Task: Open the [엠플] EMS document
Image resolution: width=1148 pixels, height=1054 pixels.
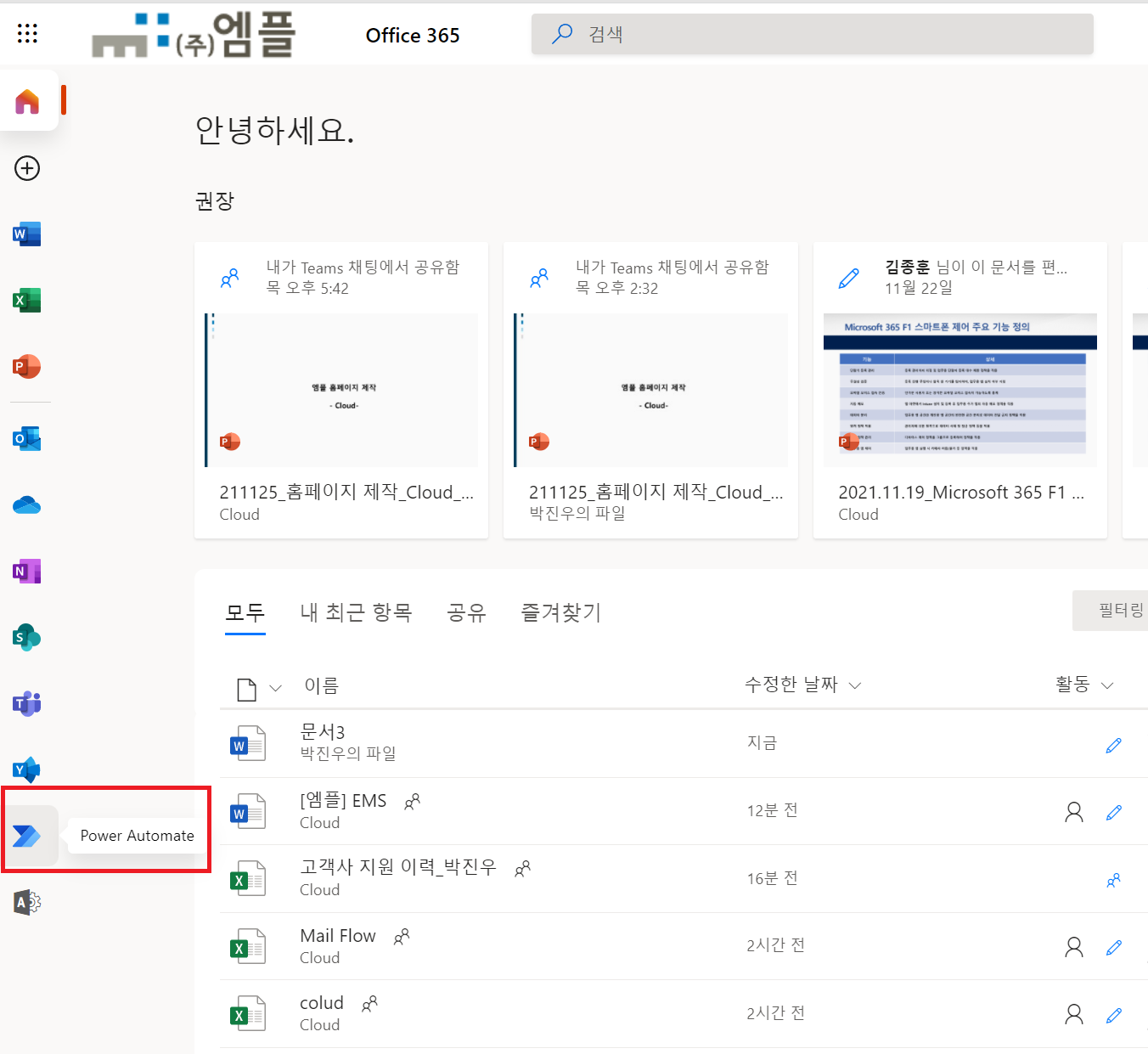Action: click(x=343, y=801)
